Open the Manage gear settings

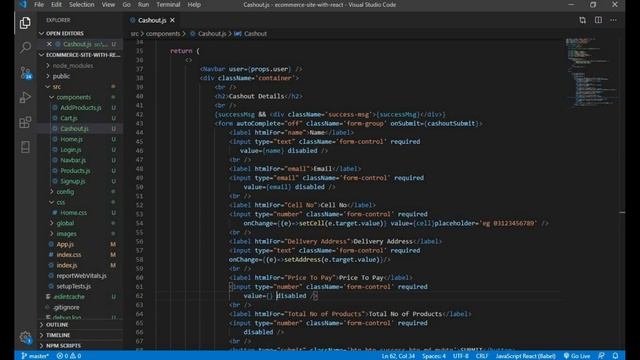(x=25, y=337)
